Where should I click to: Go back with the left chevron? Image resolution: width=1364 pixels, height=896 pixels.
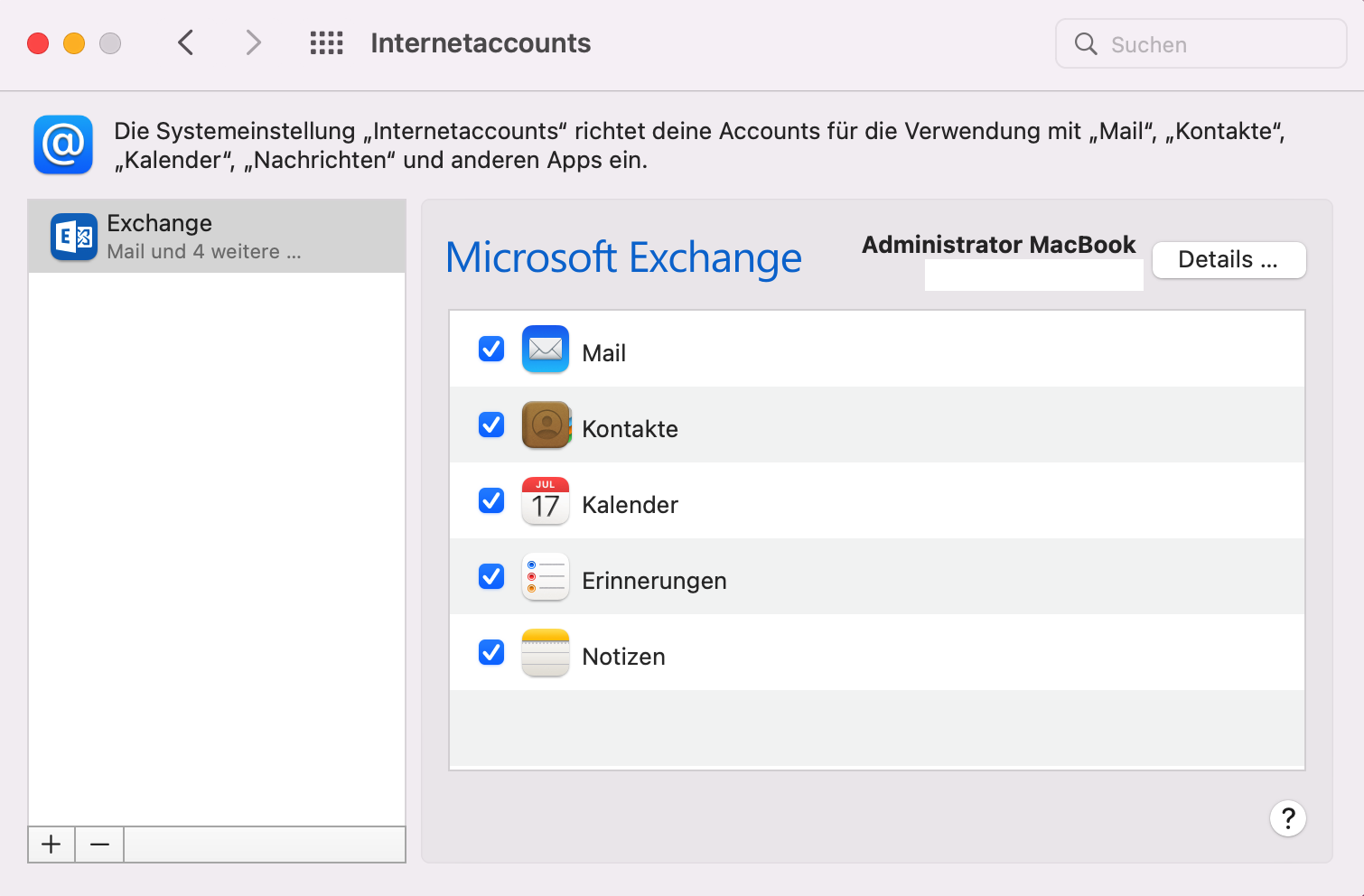[186, 42]
